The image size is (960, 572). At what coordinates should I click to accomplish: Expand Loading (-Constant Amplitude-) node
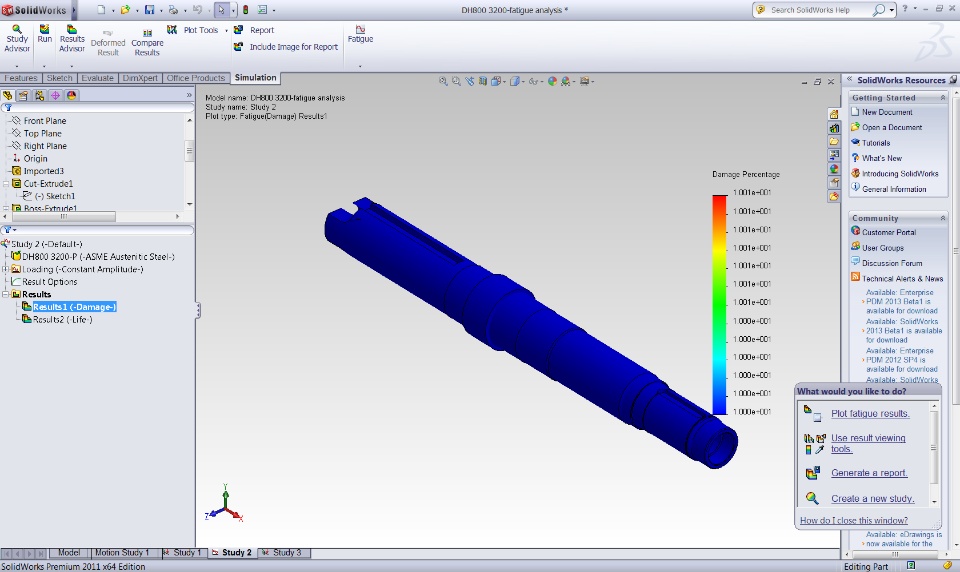[6, 269]
